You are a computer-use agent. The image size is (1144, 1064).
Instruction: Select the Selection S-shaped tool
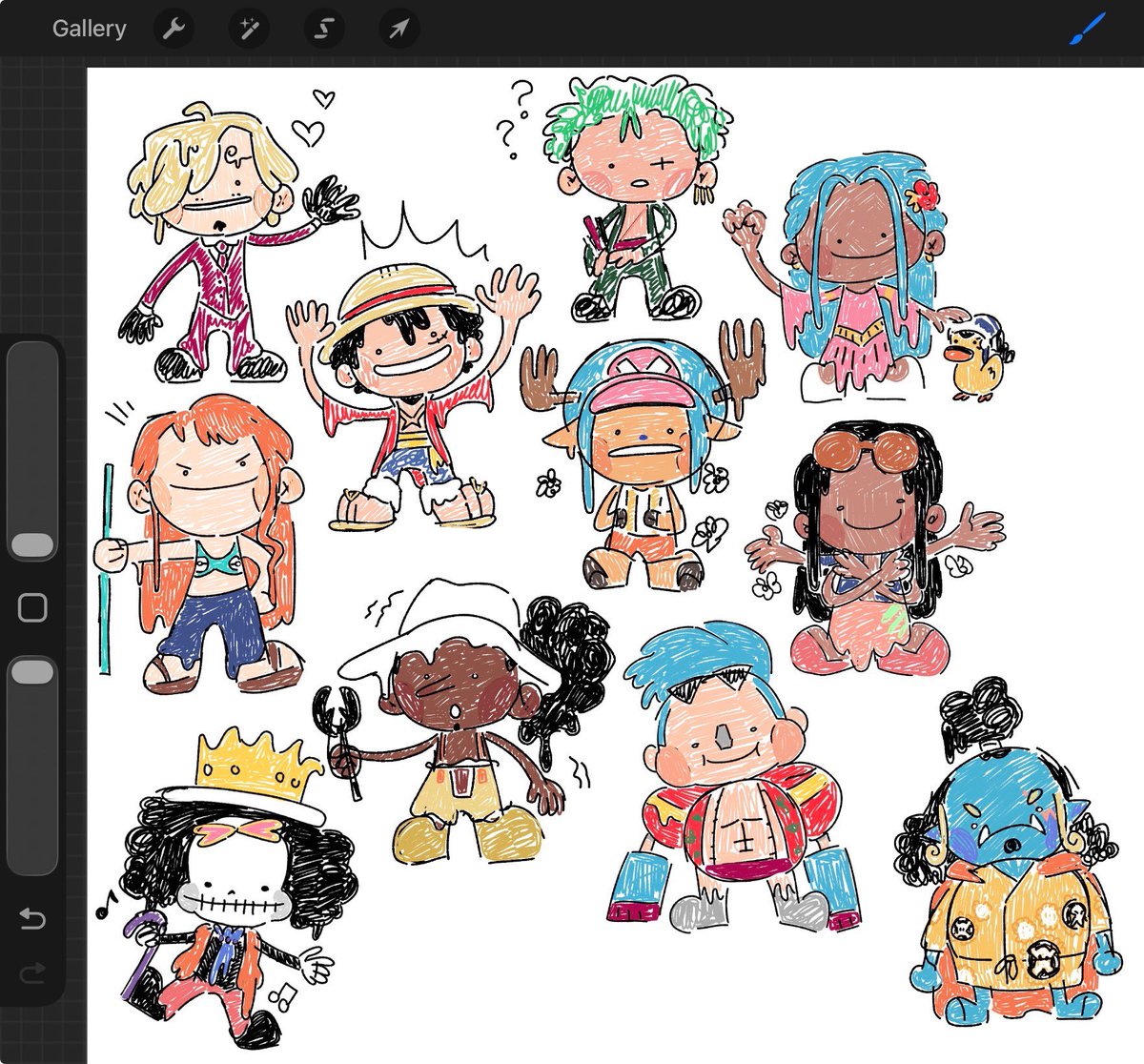point(323,29)
